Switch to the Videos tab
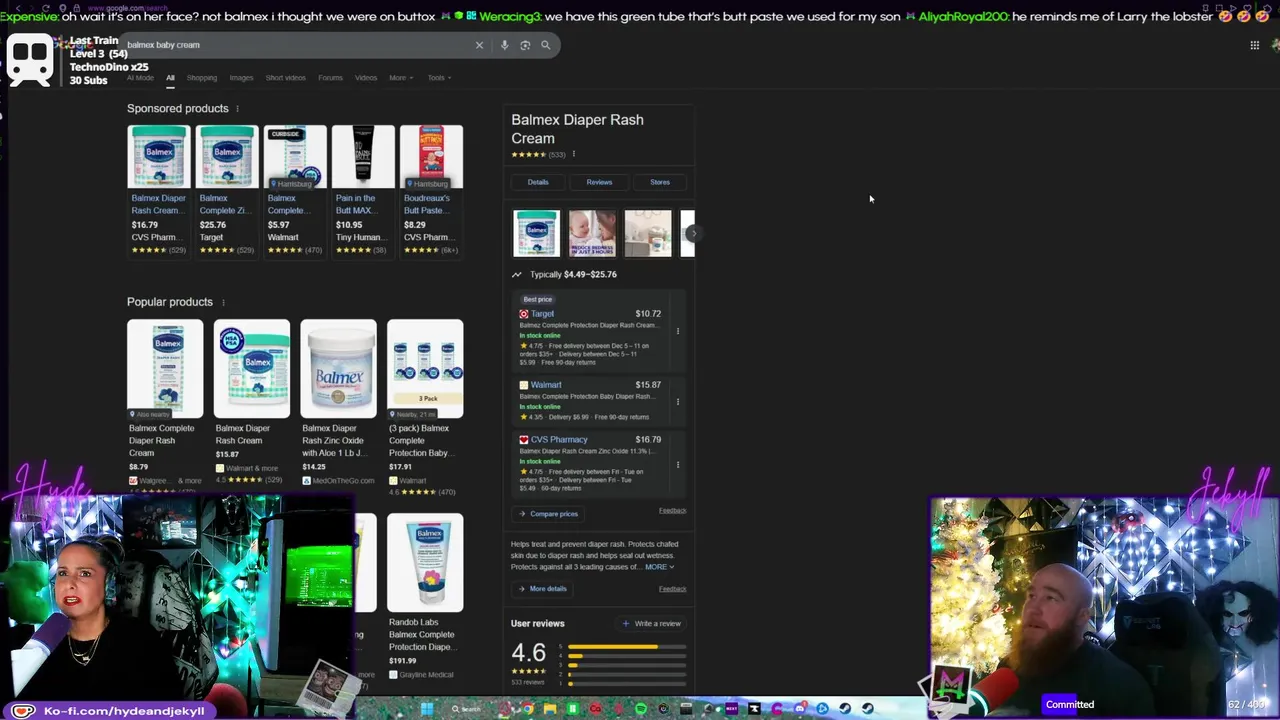 [366, 78]
